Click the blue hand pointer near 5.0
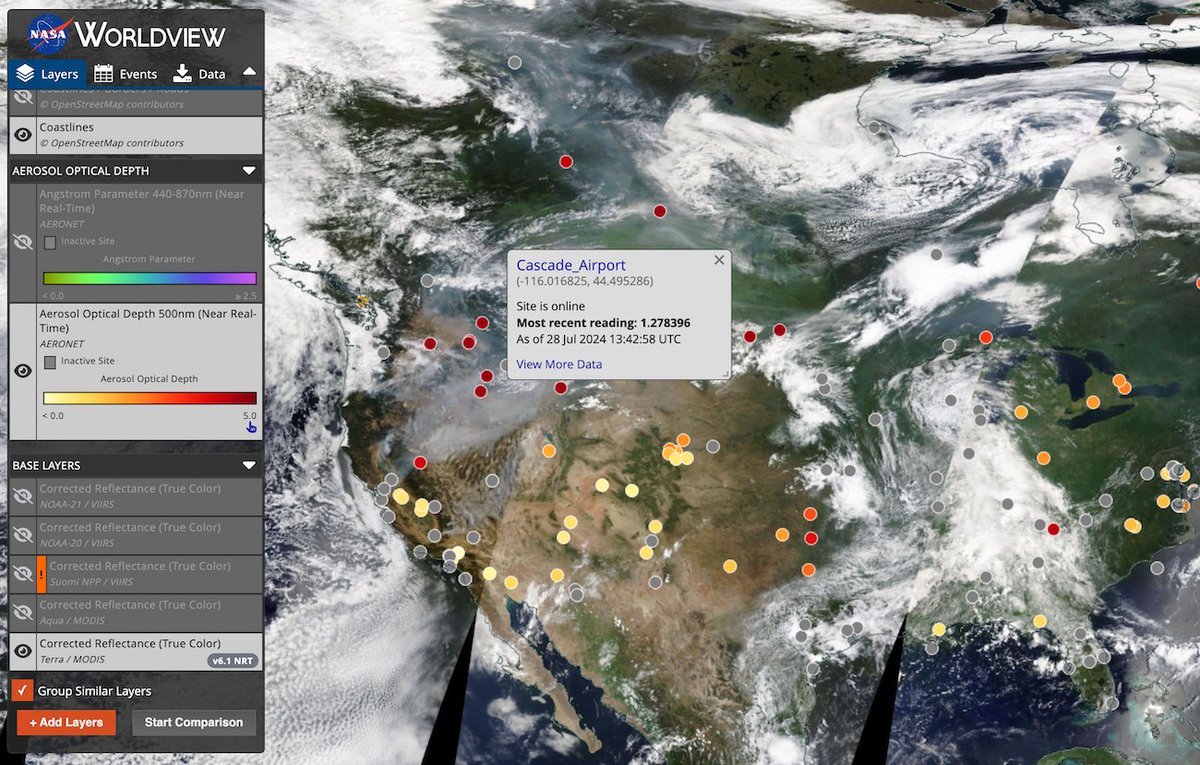 point(251,428)
